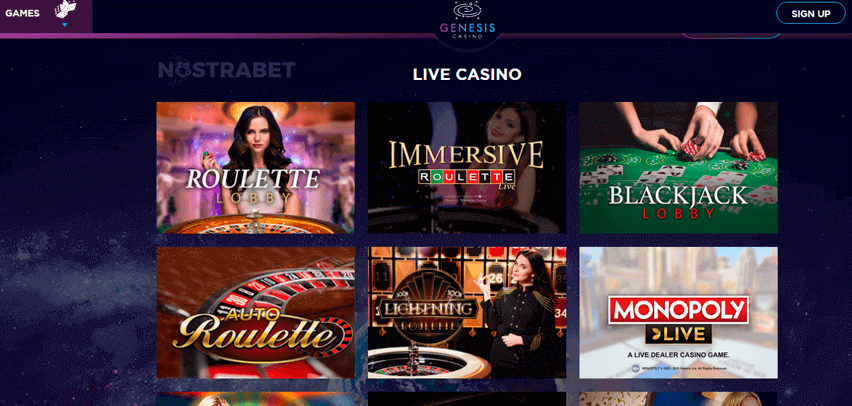The image size is (852, 406).
Task: Click the partially hidden button below Sign Up
Action: 731,36
